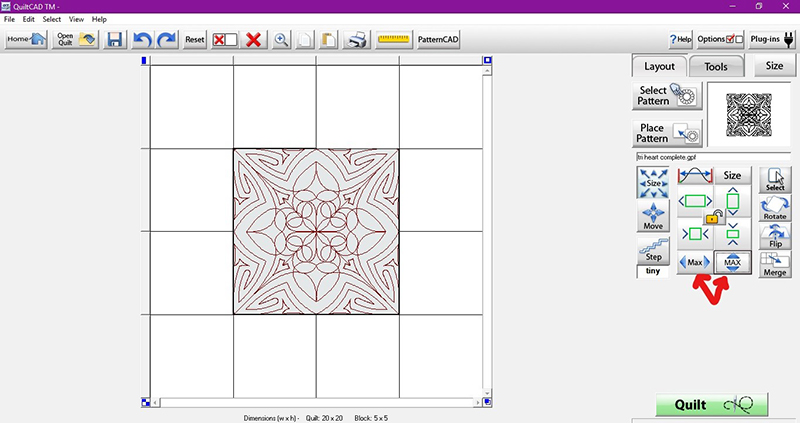Screen dimensions: 800x423
Task: Flip the selected pattern
Action: [774, 235]
